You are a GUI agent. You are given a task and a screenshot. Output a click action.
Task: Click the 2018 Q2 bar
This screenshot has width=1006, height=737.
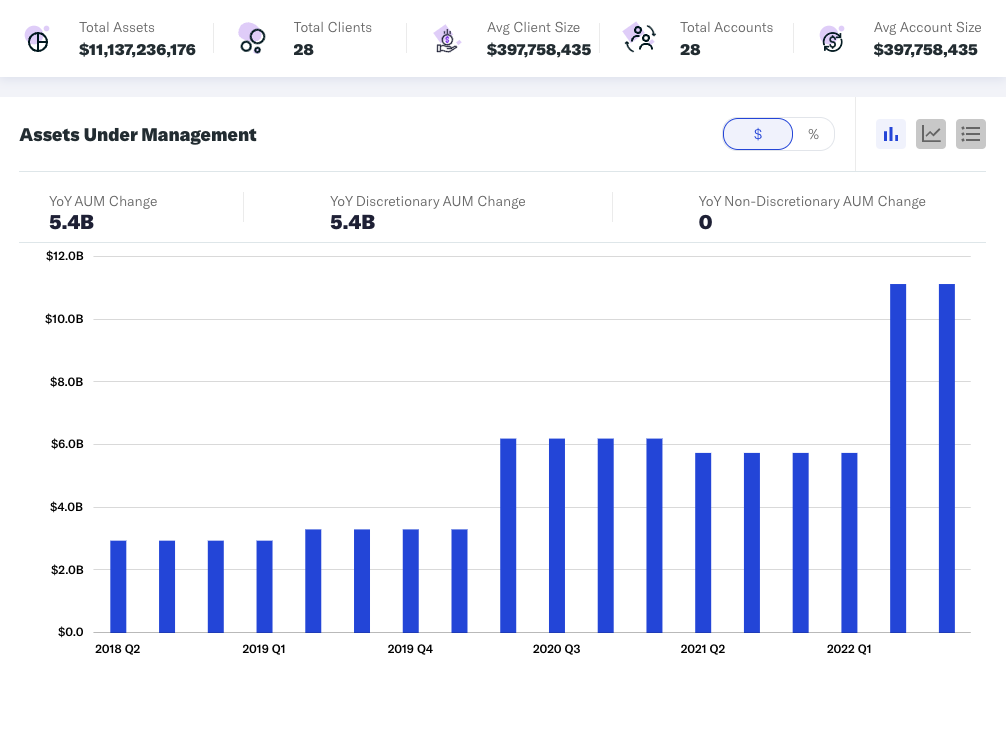click(x=118, y=586)
